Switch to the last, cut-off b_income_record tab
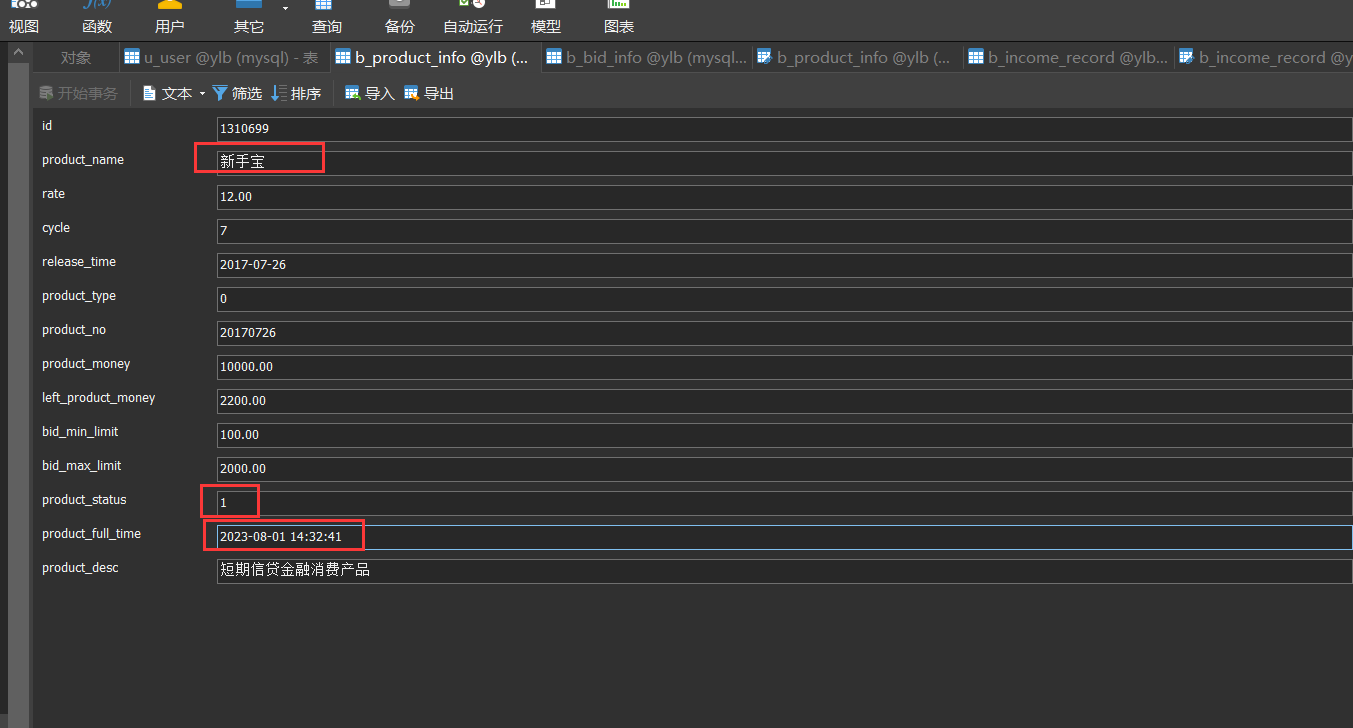1353x728 pixels. (x=1265, y=58)
